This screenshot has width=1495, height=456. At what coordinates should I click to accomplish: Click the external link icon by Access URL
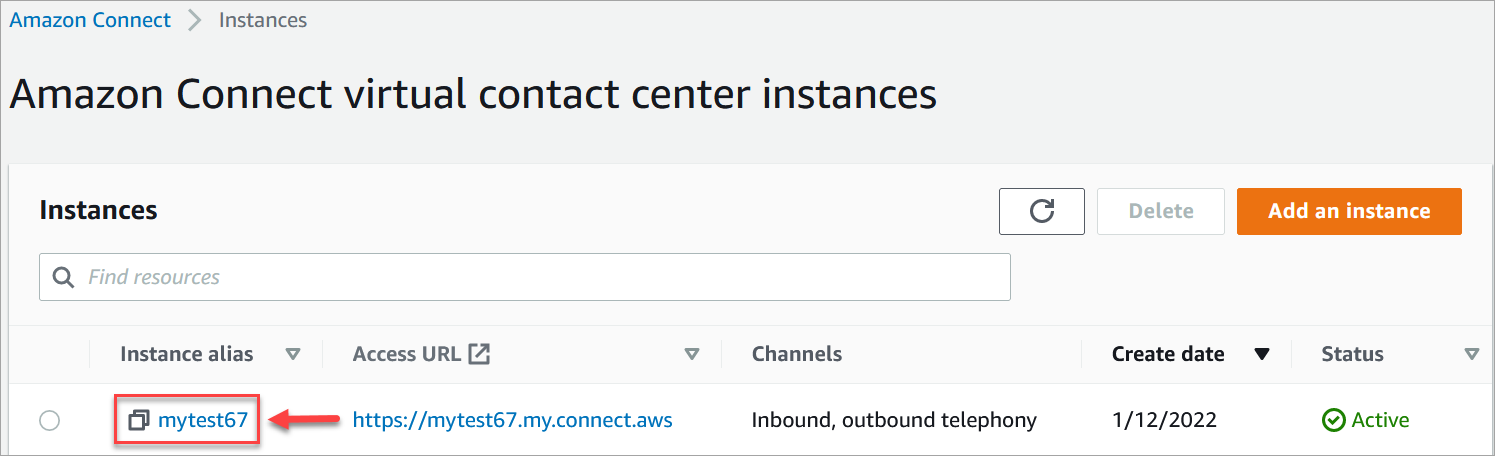point(480,354)
